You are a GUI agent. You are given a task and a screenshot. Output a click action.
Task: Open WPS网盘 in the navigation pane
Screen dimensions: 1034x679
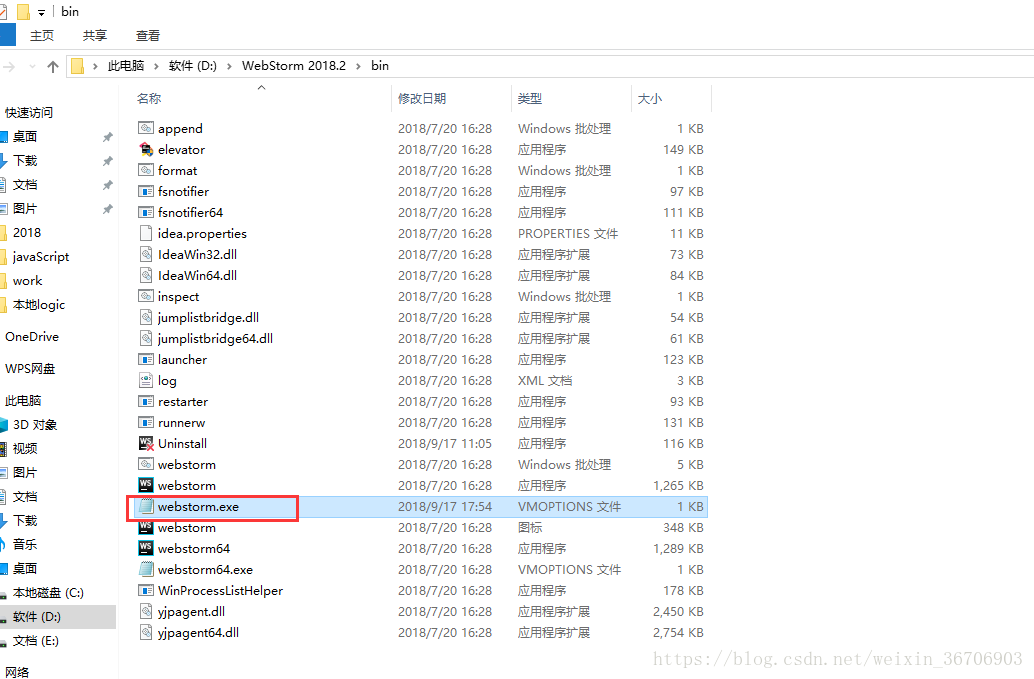(x=30, y=369)
